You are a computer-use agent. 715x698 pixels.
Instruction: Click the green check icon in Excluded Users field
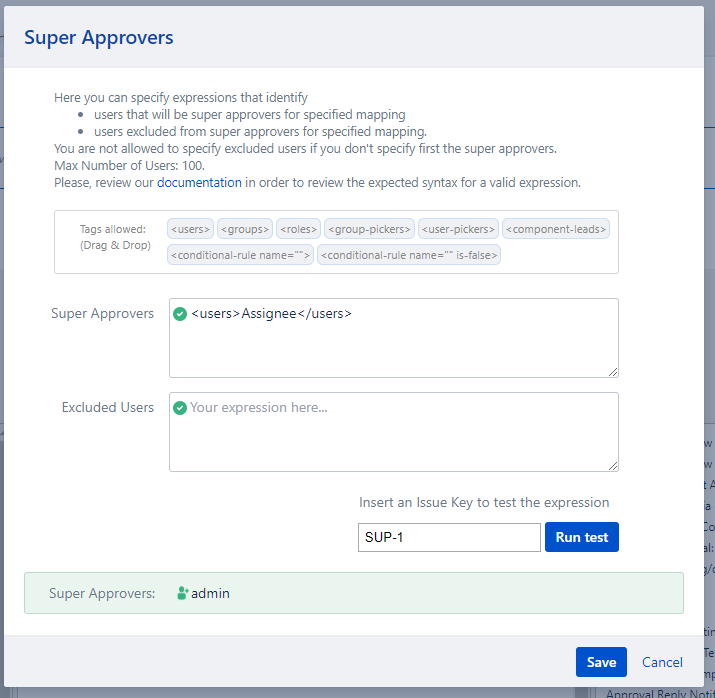(x=180, y=408)
